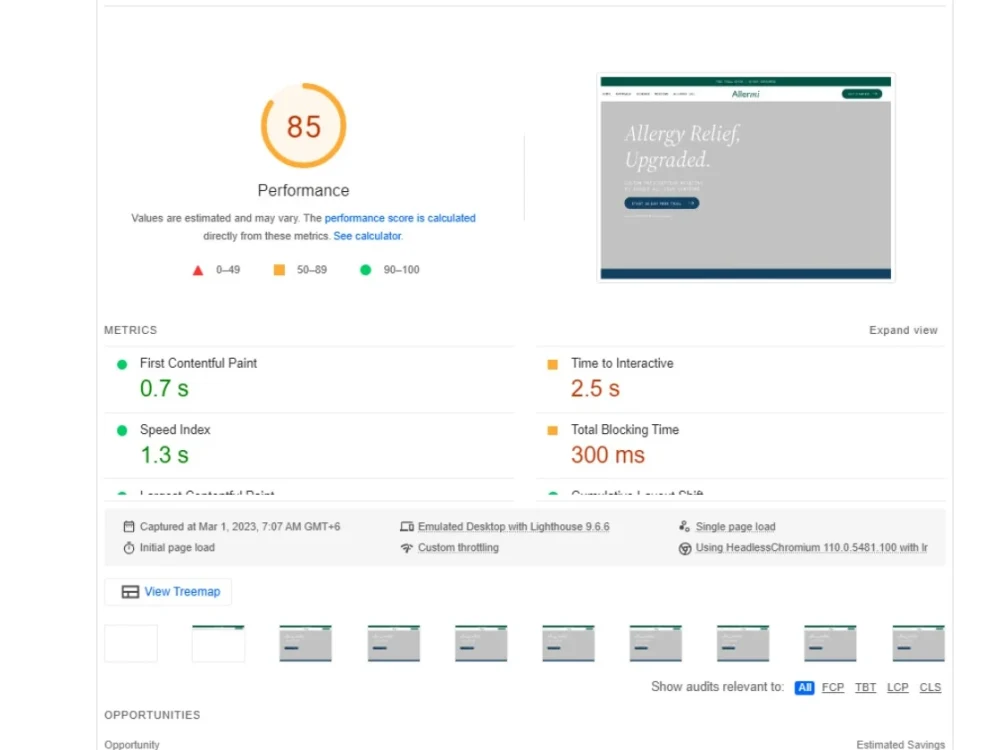Click the stopwatch icon beside Initial page load

[x=129, y=548]
